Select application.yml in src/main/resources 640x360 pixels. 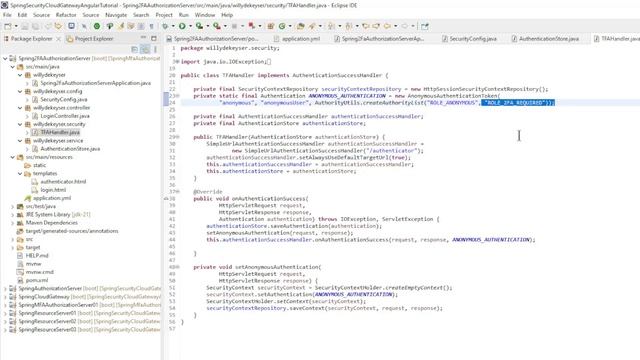point(51,198)
